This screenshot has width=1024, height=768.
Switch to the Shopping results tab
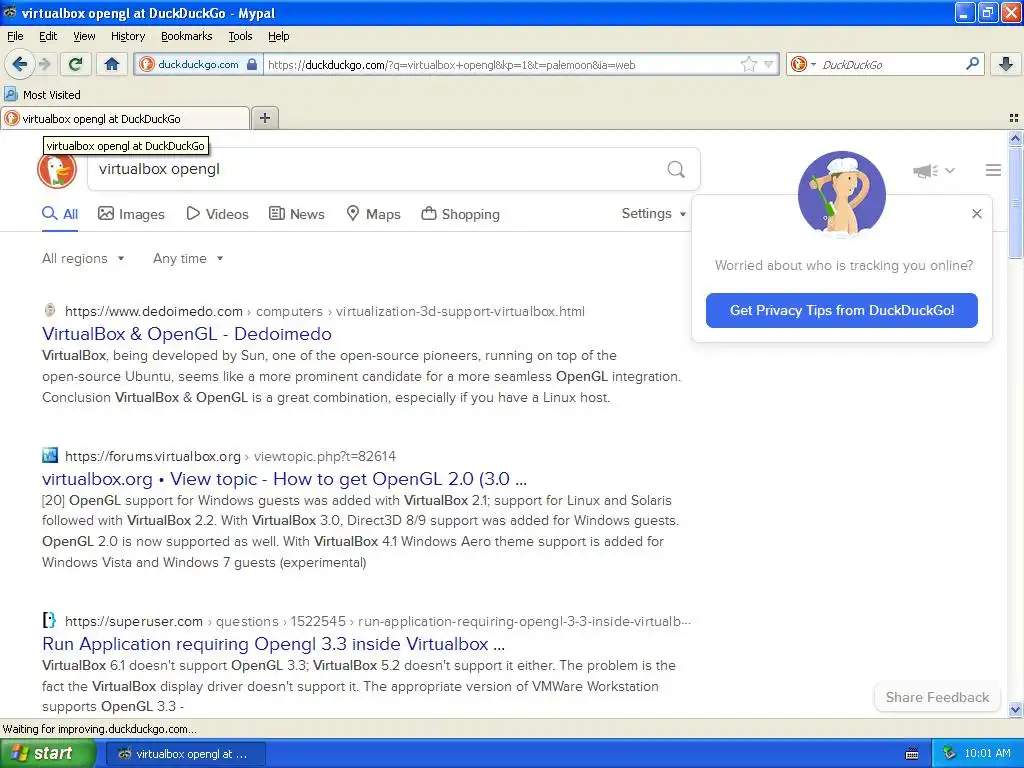pyautogui.click(x=460, y=214)
